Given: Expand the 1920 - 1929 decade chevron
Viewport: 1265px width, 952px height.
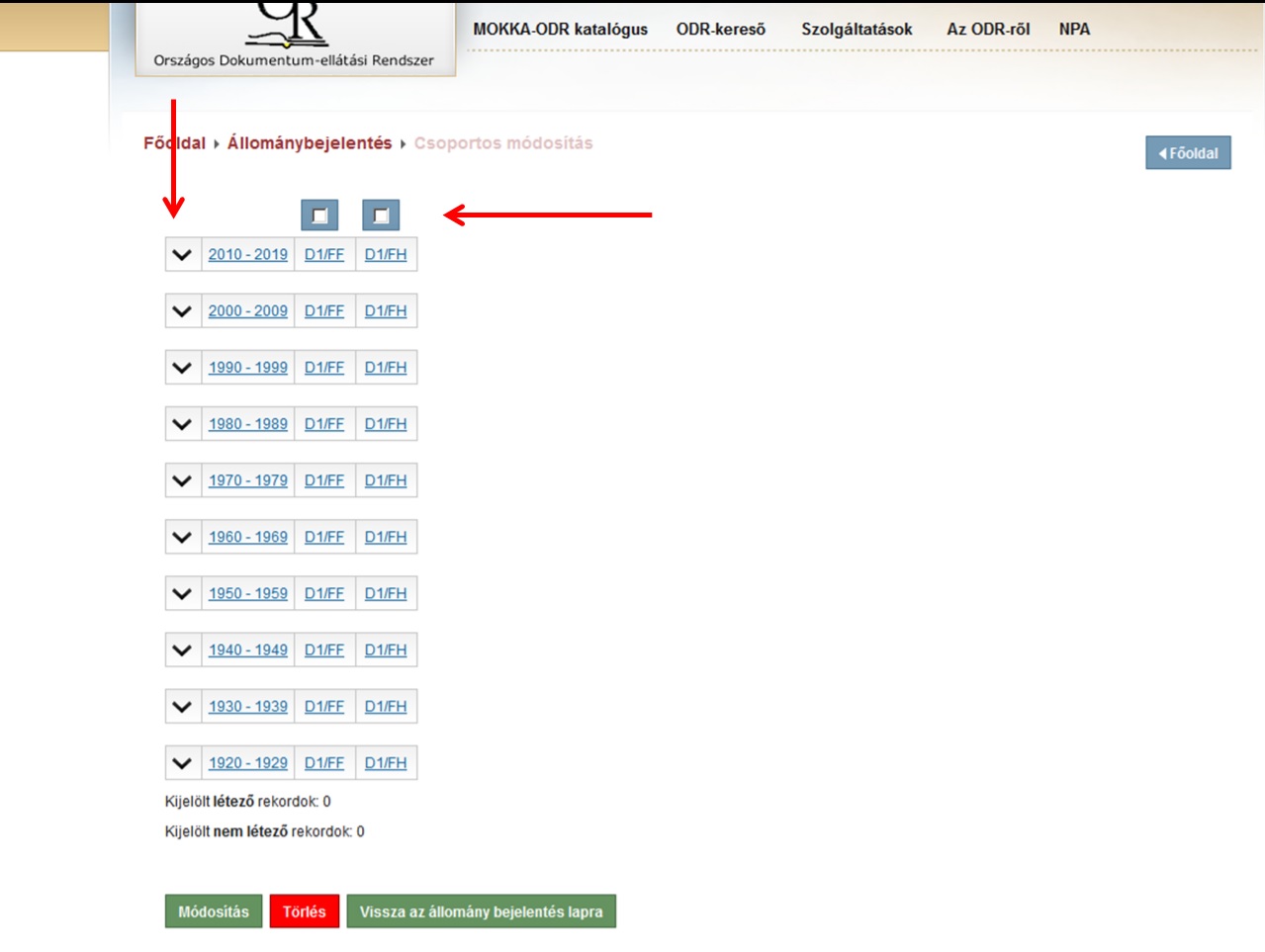Looking at the screenshot, I should pos(182,763).
